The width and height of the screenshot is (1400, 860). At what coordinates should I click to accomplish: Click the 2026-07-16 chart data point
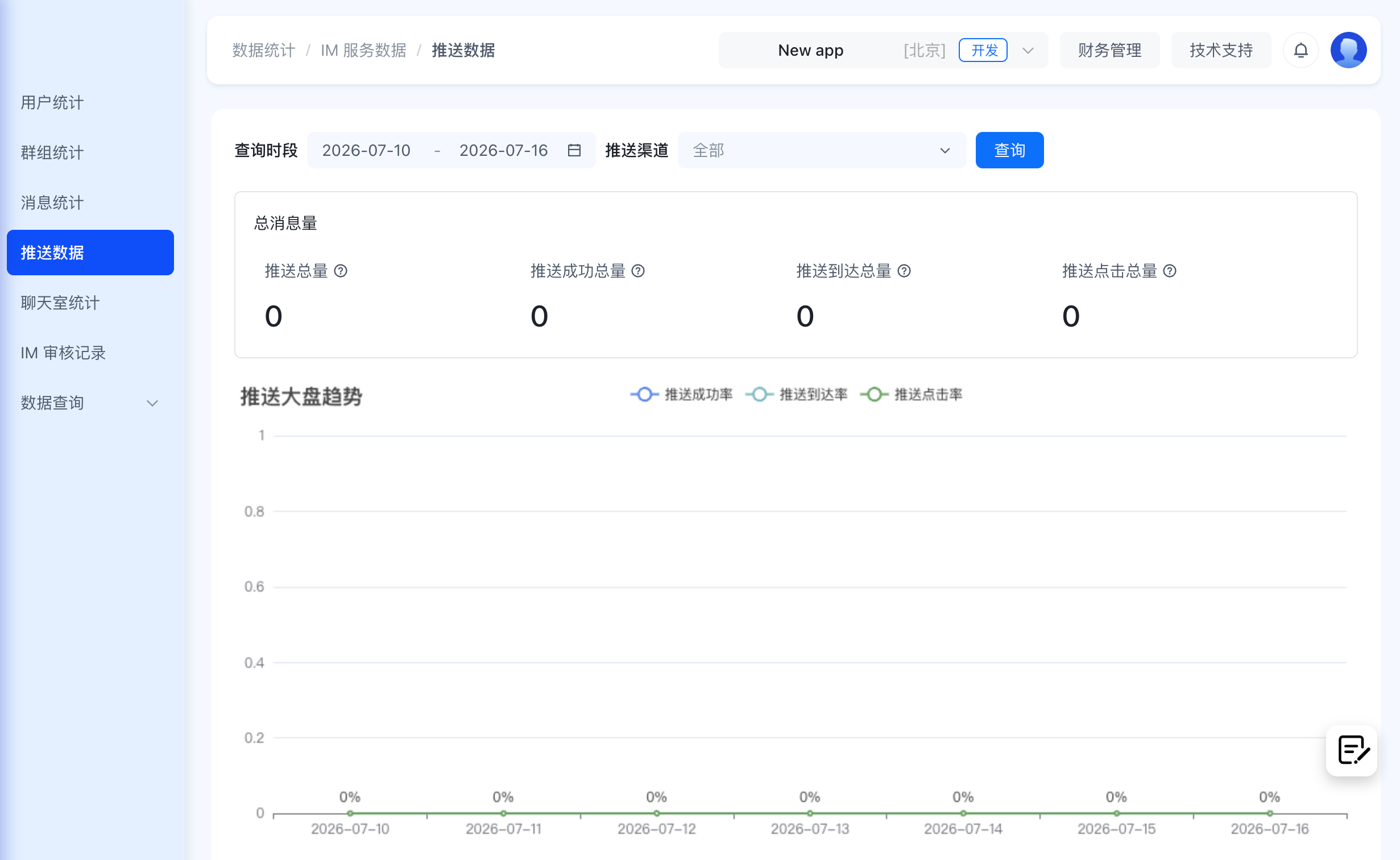tap(1270, 813)
